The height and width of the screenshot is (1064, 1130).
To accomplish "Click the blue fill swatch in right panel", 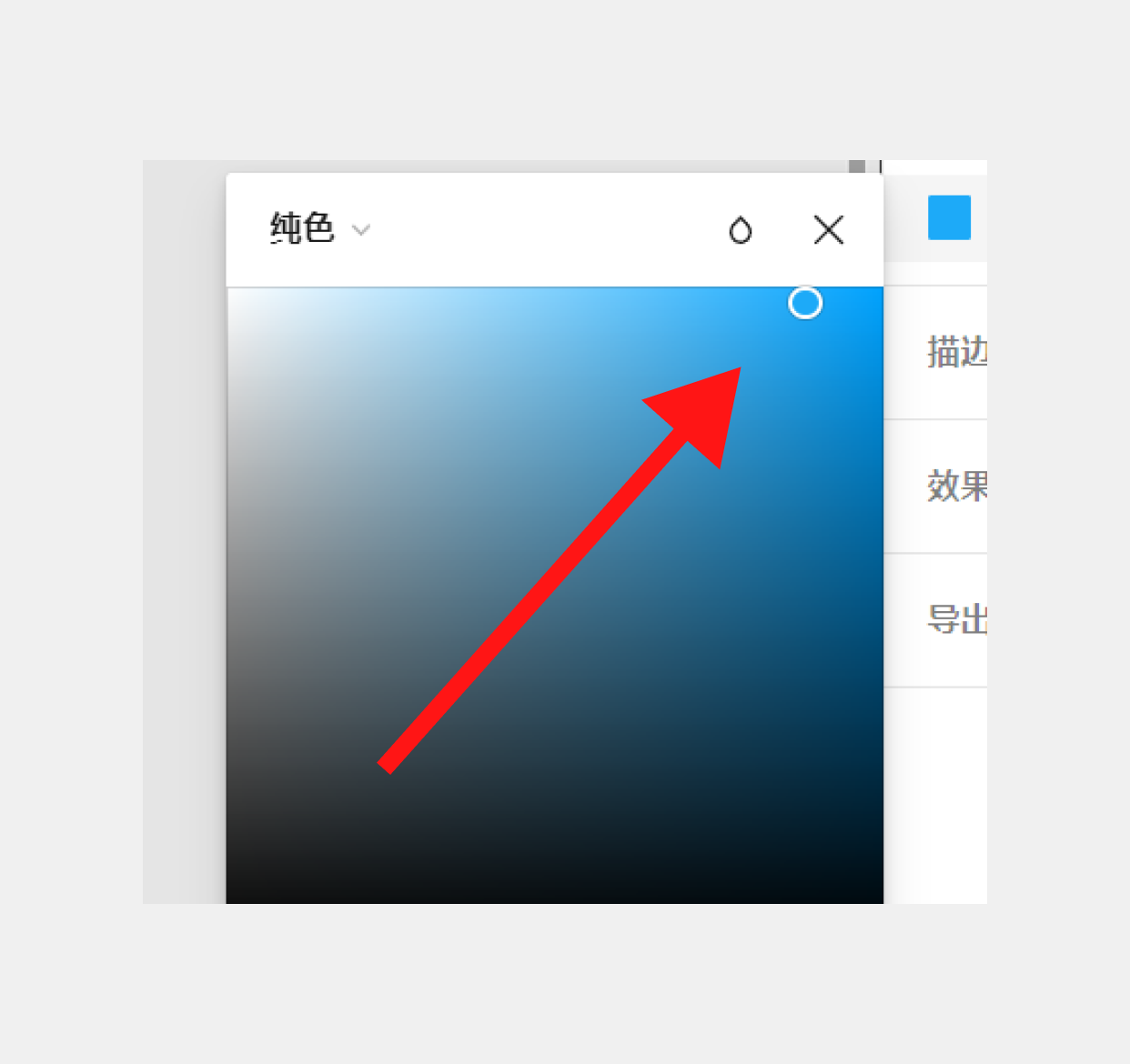I will coord(949,217).
